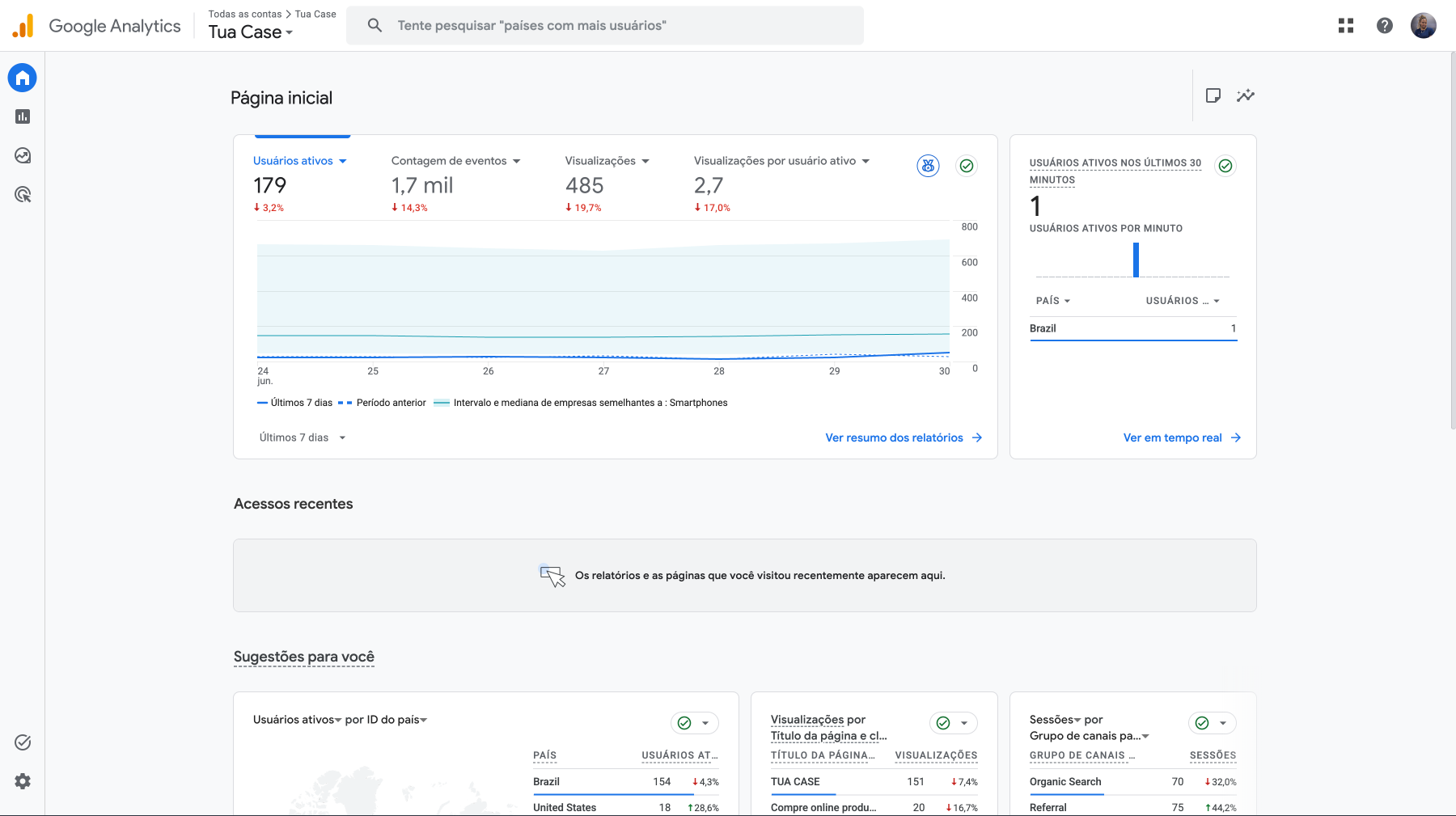Select the Contagem de eventos metric tab
Image resolution: width=1456 pixels, height=816 pixels.
tap(456, 161)
